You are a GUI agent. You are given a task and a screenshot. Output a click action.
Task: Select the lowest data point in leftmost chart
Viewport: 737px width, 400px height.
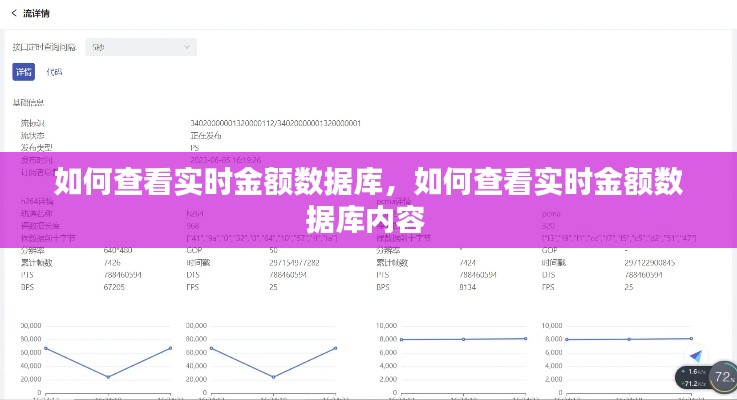108,377
